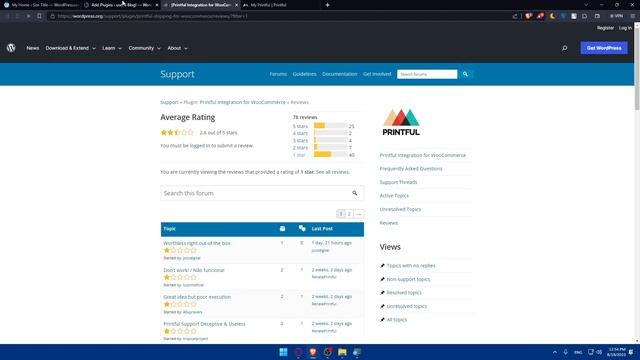640x360 pixels.
Task: Click the page vertical scrollbar thumb
Action: pos(637,69)
